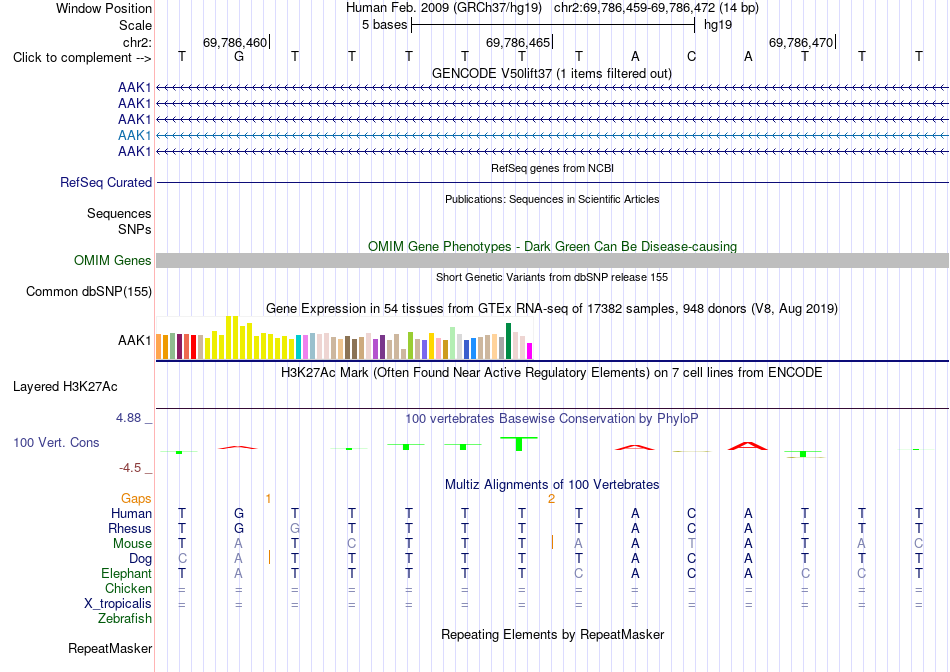Click the -4.5 PhyloP lower limit value
This screenshot has height=672, width=950.
coord(130,467)
